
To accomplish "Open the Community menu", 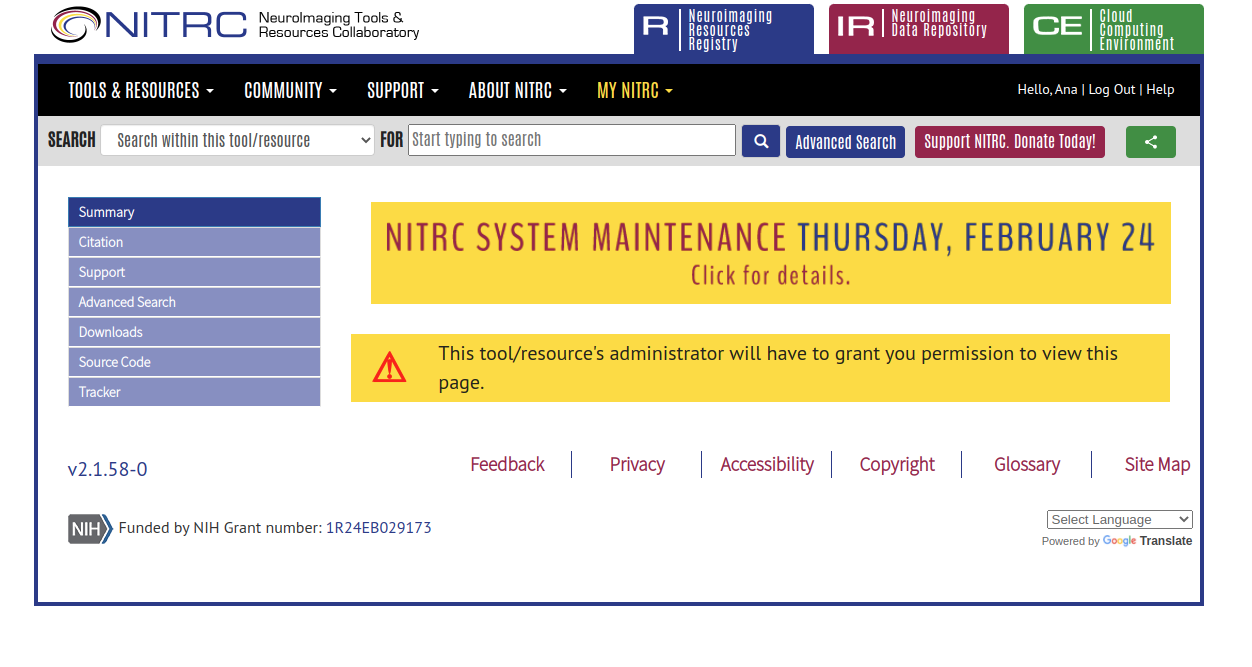I will [x=290, y=91].
